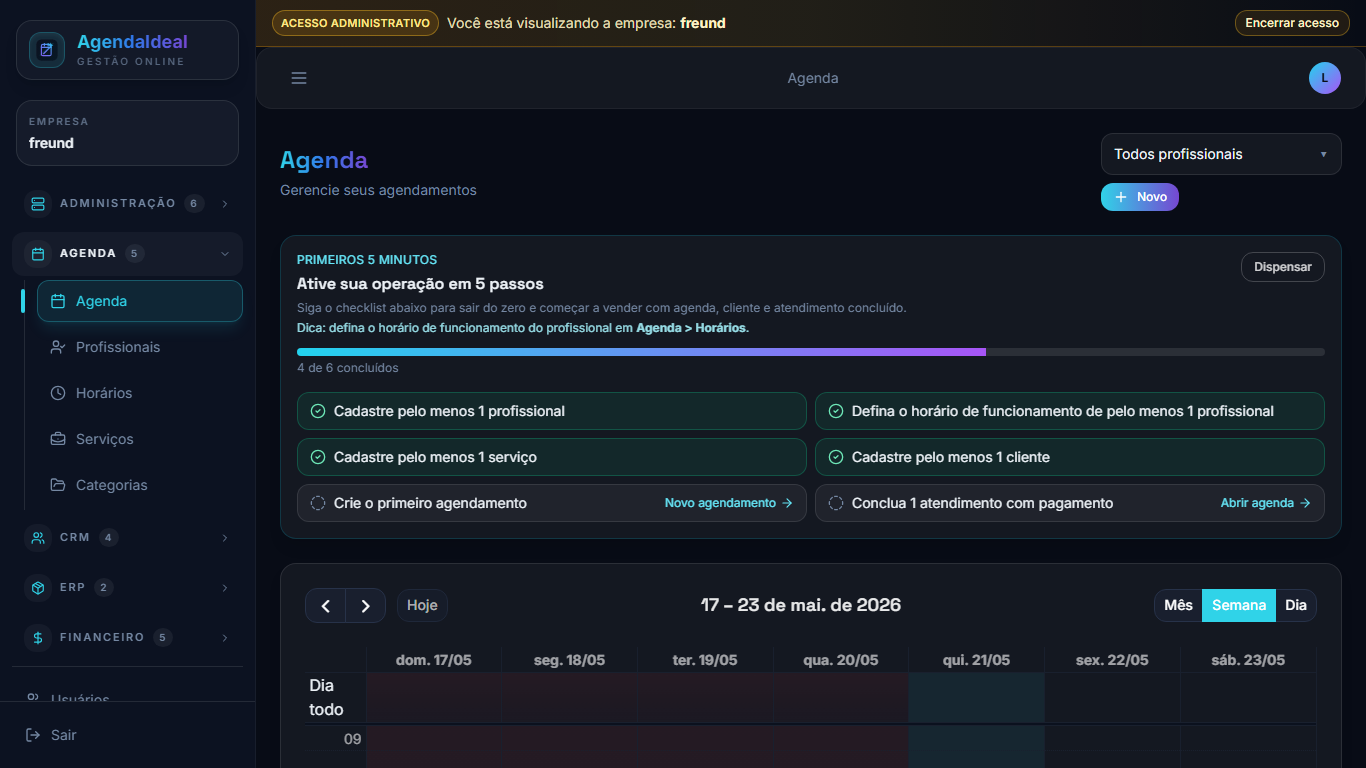Screen dimensions: 1366x768
Task: Click the Horários clock icon
Action: (58, 393)
